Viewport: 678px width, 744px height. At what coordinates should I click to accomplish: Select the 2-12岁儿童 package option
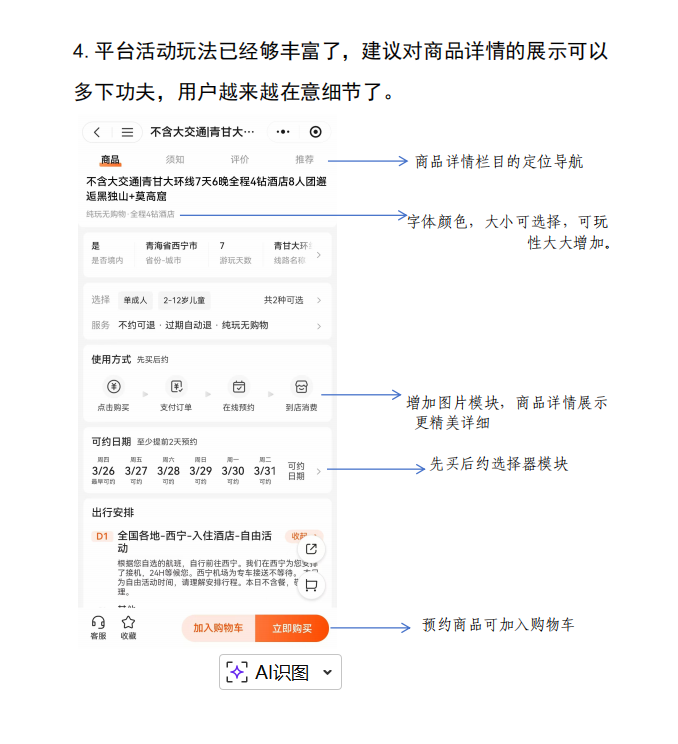coord(184,300)
